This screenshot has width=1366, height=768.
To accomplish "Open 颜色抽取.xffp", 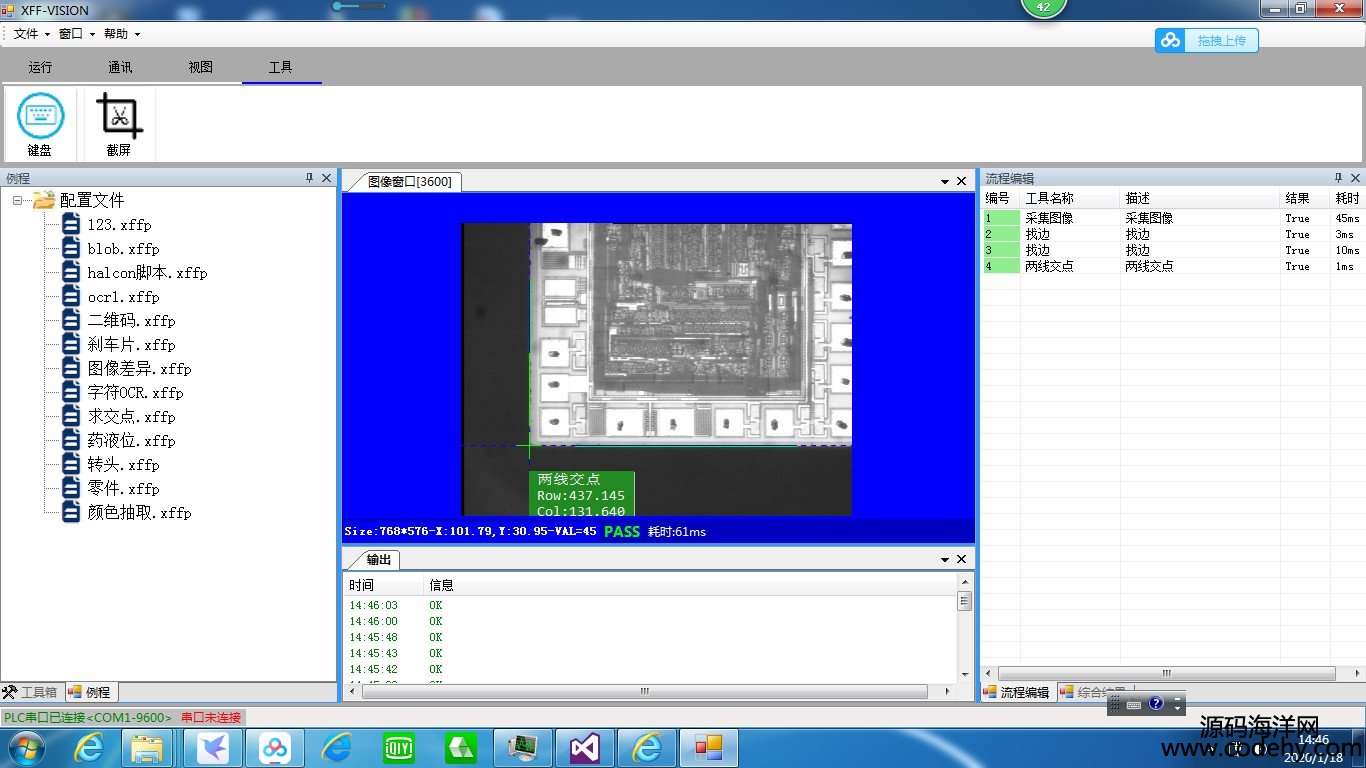I will (x=139, y=513).
